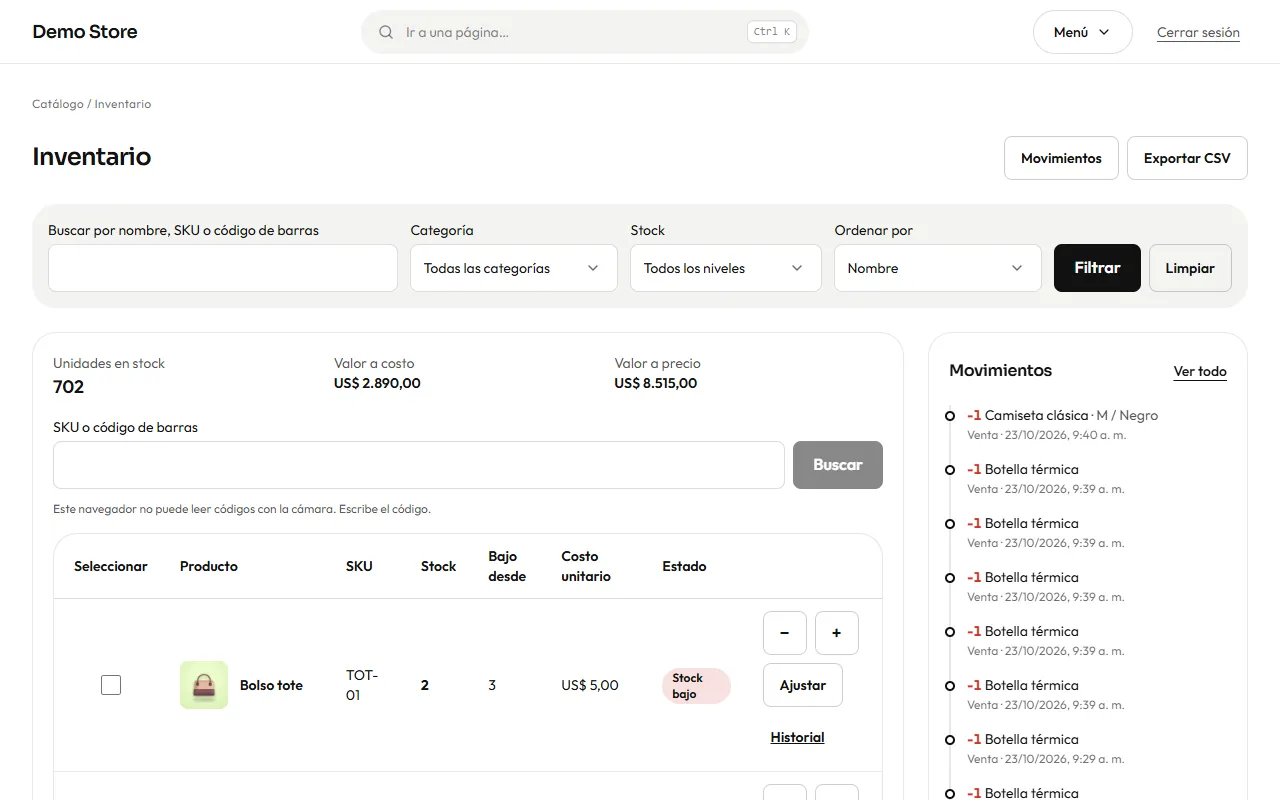The width and height of the screenshot is (1280, 800).
Task: Clear filters with Limpiar button
Action: [x=1190, y=268]
